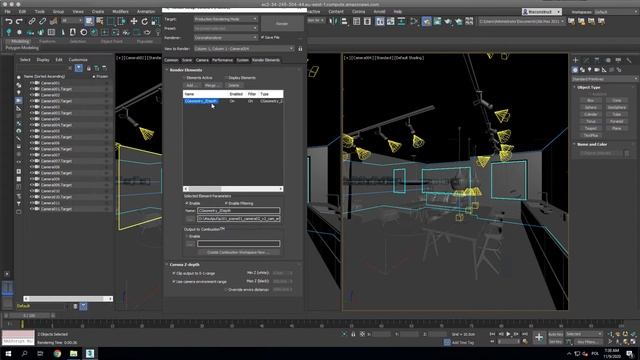The image size is (640, 360).
Task: Open the Standard Primitives dropdown
Action: tap(604, 79)
